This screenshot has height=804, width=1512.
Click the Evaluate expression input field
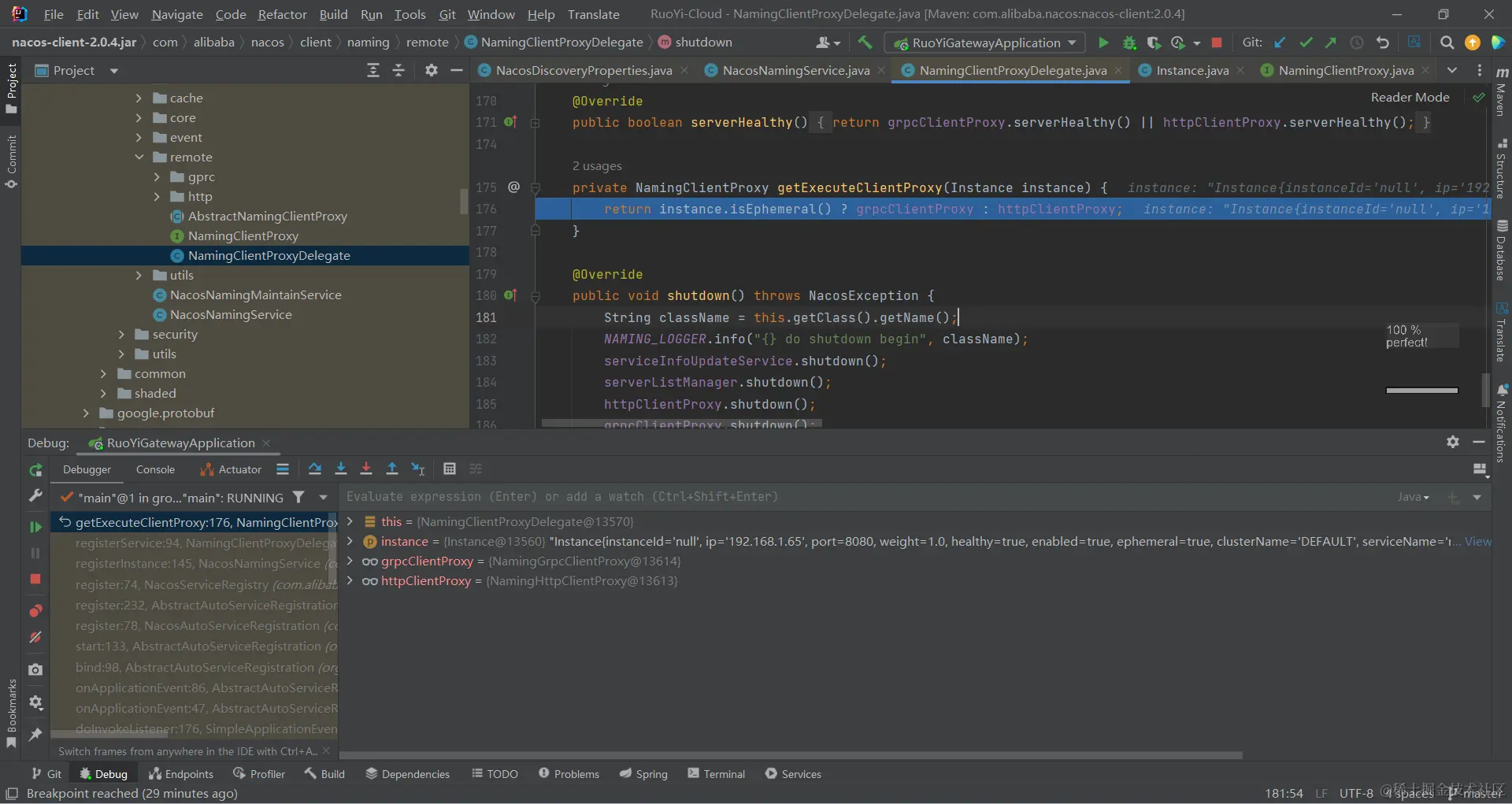(x=787, y=497)
